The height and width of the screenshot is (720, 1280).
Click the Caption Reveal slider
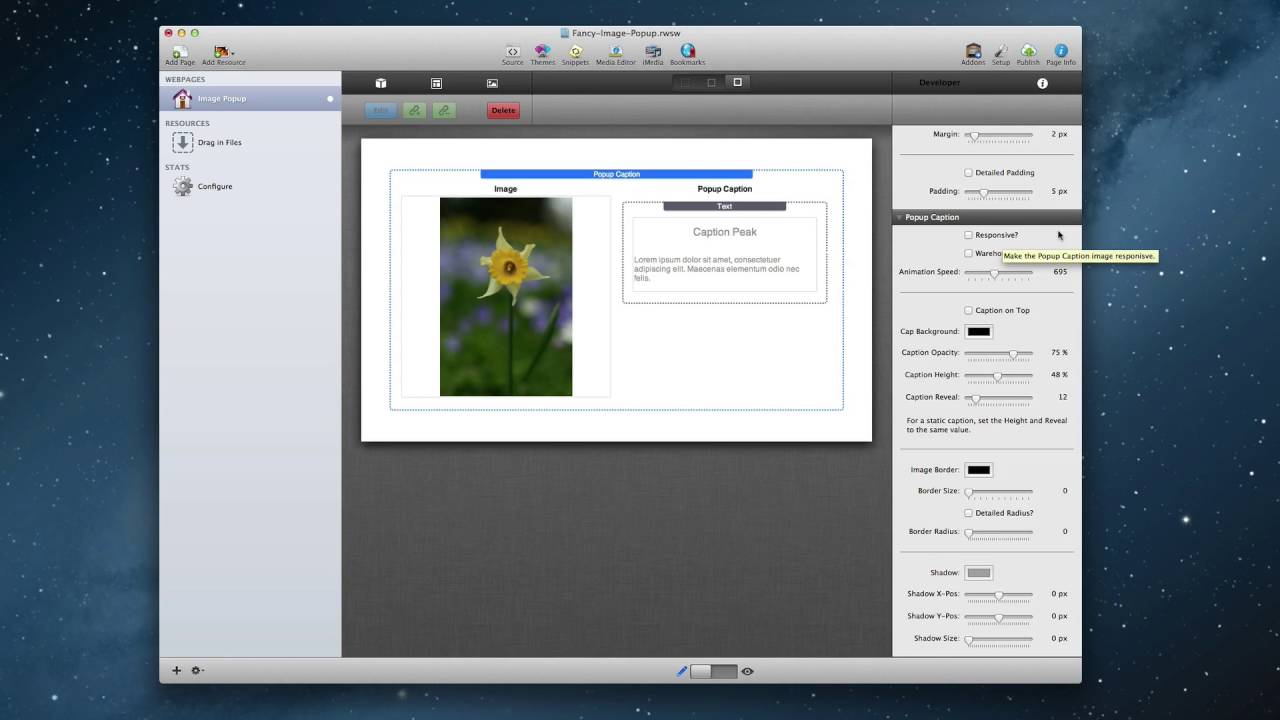998,397
